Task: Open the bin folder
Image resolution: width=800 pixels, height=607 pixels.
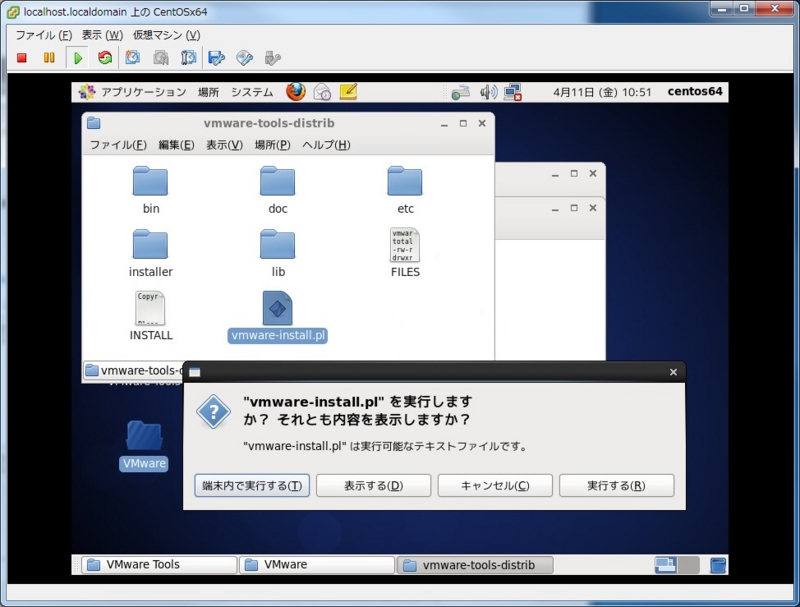Action: (x=151, y=190)
